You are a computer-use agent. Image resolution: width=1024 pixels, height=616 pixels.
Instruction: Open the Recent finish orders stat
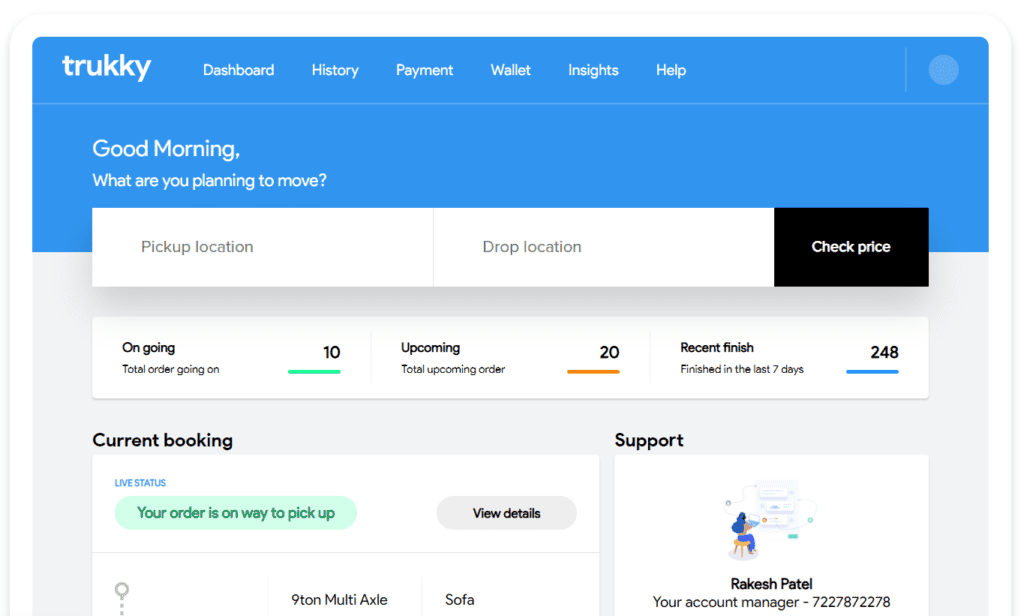pyautogui.click(x=789, y=358)
